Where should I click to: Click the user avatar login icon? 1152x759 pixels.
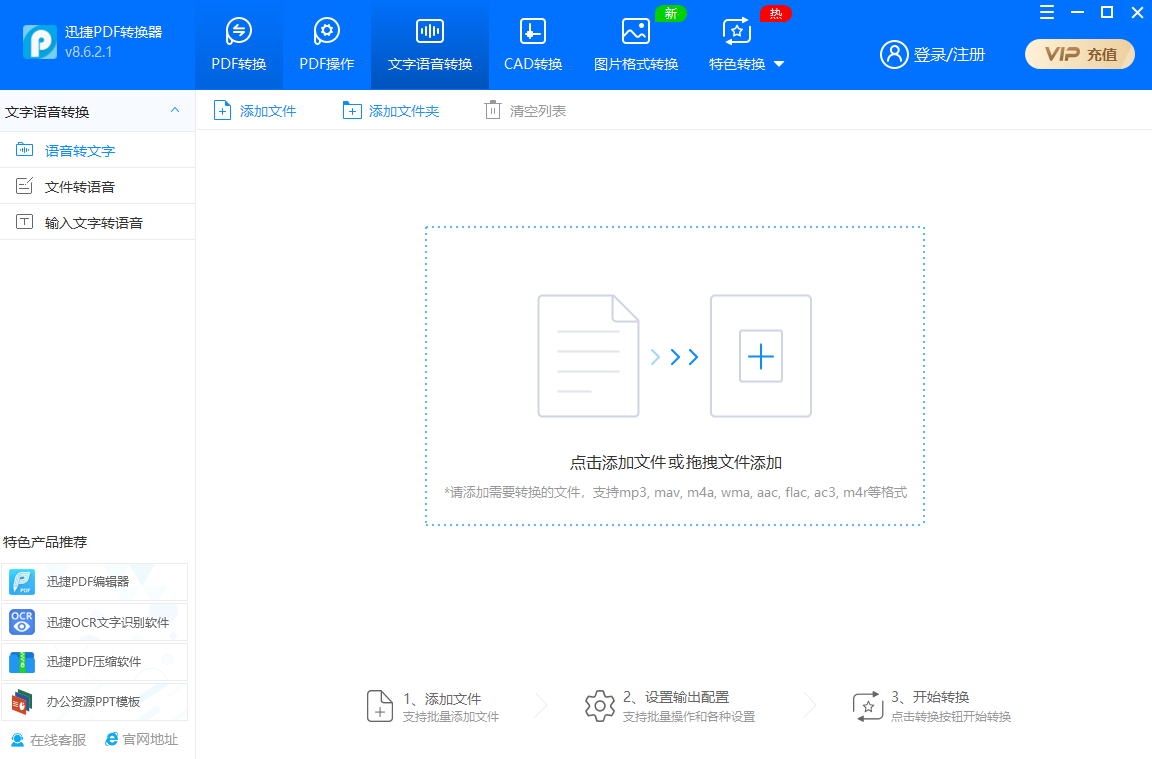894,54
